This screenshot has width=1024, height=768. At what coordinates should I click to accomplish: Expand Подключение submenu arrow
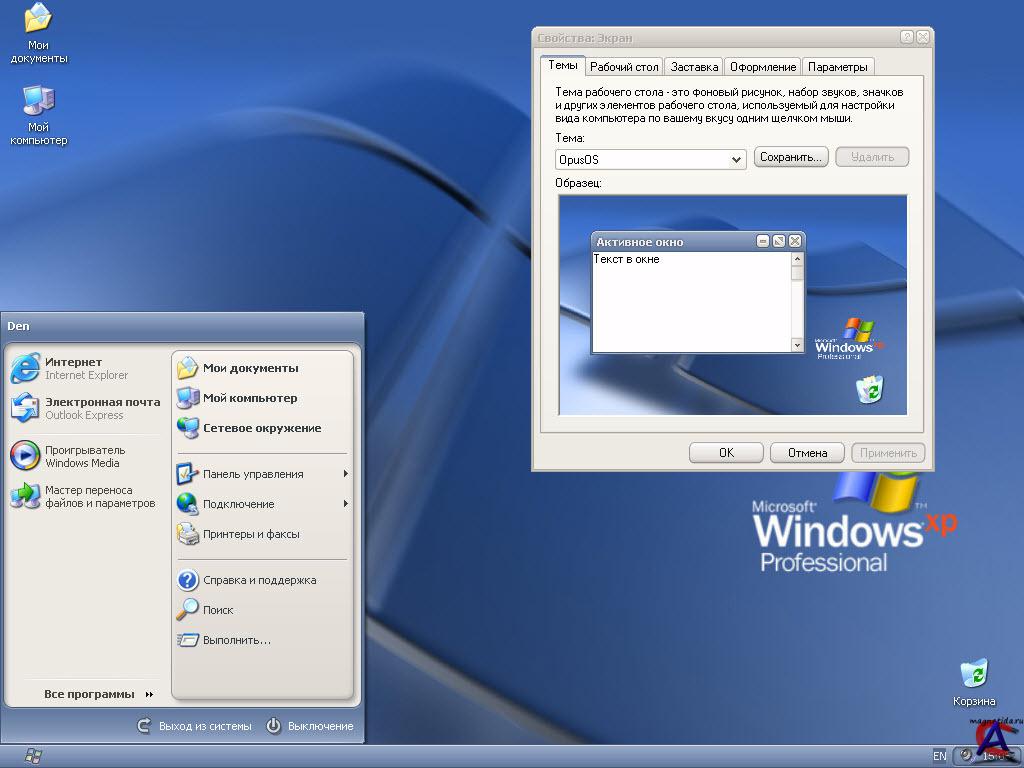345,504
